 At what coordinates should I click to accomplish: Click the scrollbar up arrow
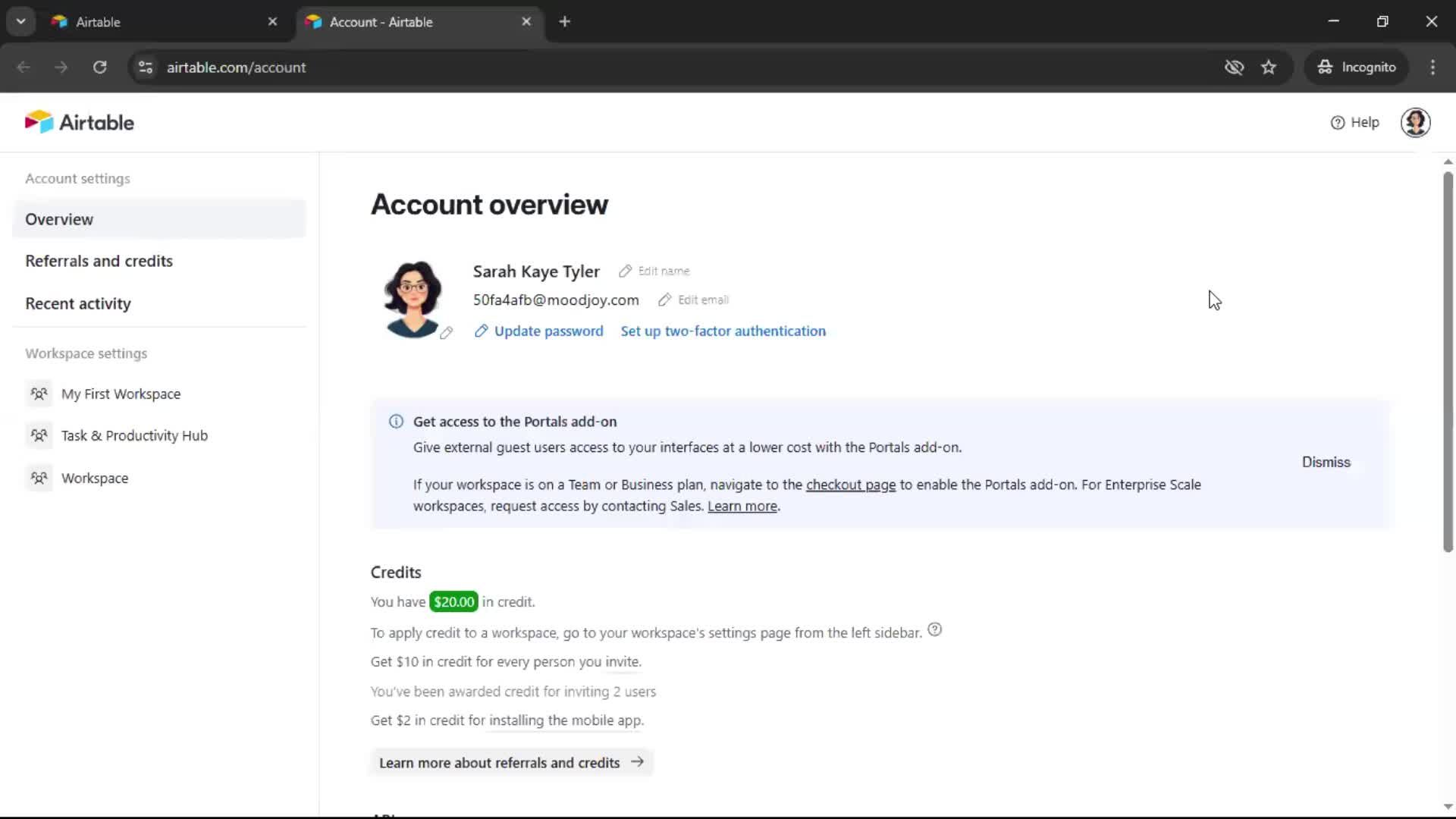click(x=1448, y=162)
